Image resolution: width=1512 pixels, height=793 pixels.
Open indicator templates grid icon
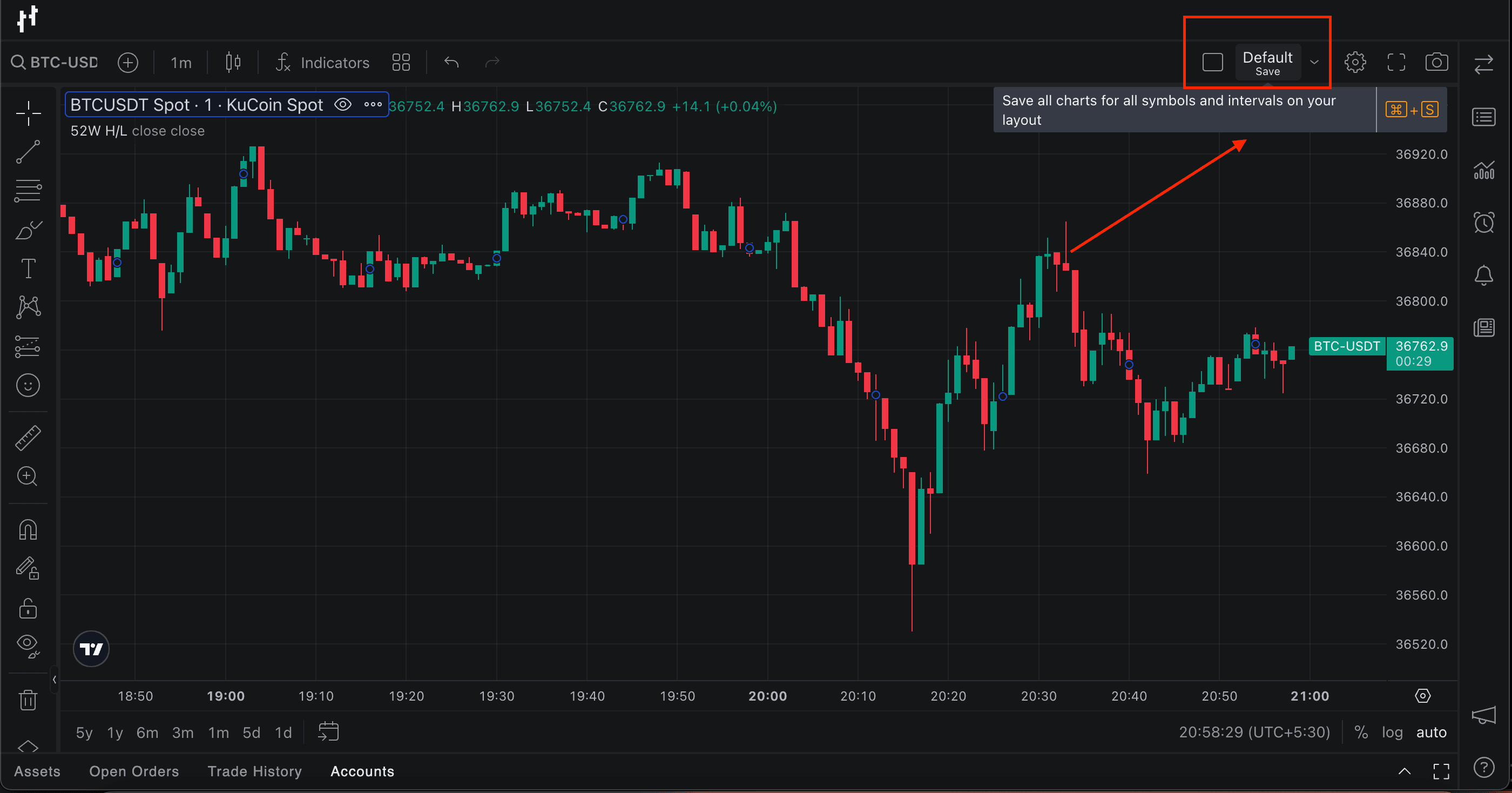pos(401,62)
